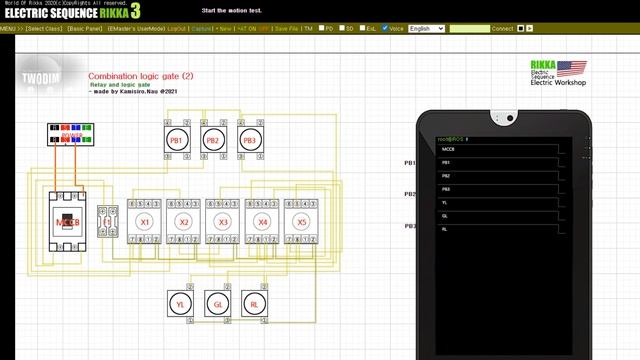Click the Electric Sequence Rikka 3 logo
640x360 pixels.
[72, 12]
